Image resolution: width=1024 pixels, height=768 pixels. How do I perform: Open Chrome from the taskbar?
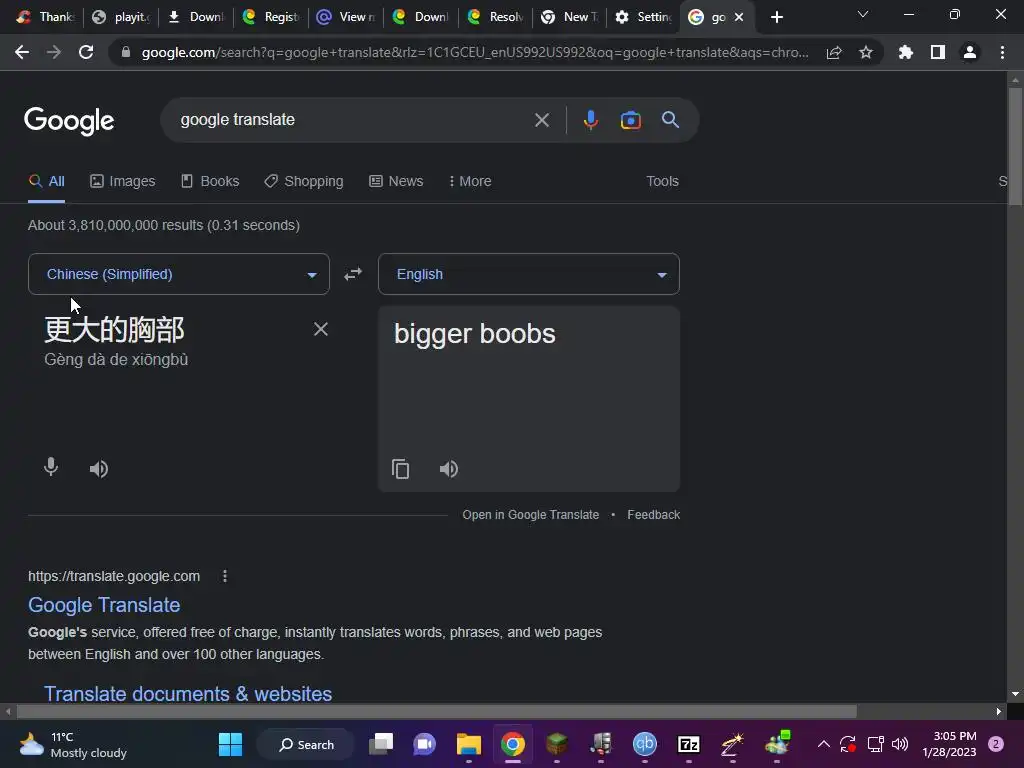[513, 744]
